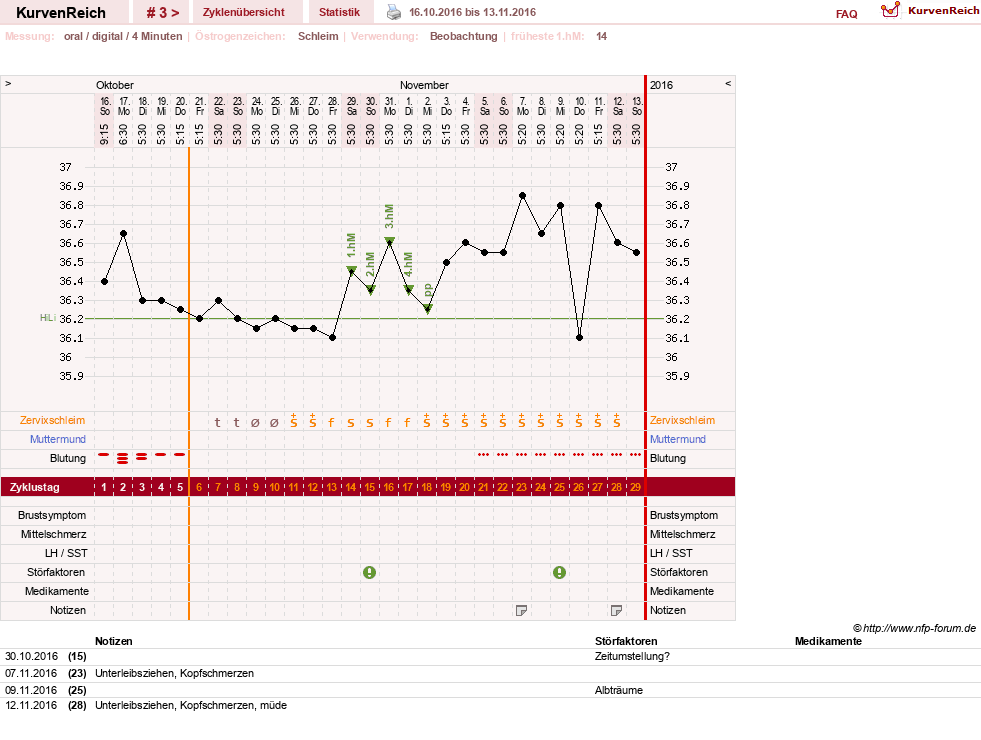Click the Störfaktoren alert icon on cycle day 25

click(x=559, y=572)
